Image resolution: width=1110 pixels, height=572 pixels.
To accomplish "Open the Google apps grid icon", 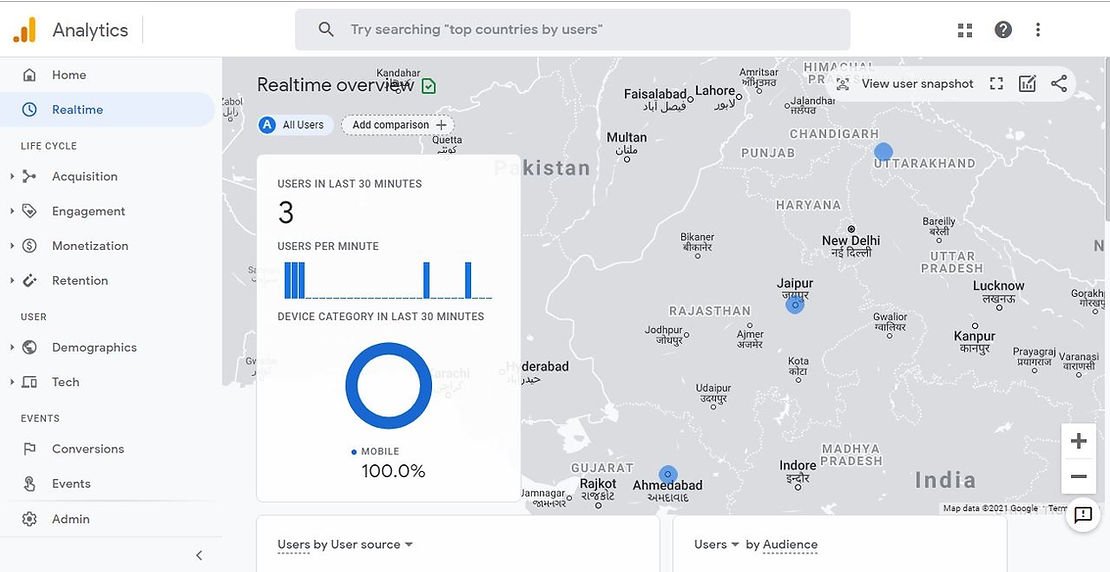I will click(x=965, y=30).
